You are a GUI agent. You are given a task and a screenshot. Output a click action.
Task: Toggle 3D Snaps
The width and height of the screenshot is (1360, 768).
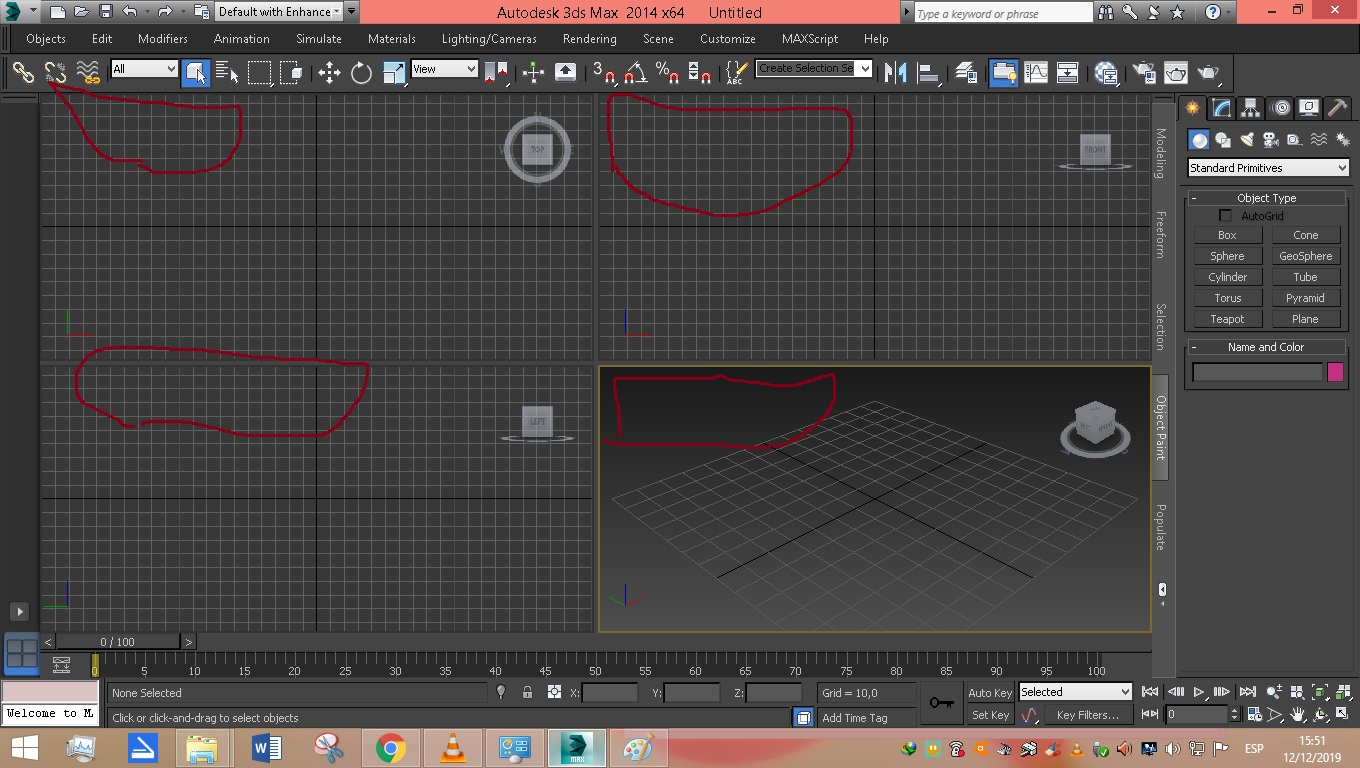coord(603,72)
